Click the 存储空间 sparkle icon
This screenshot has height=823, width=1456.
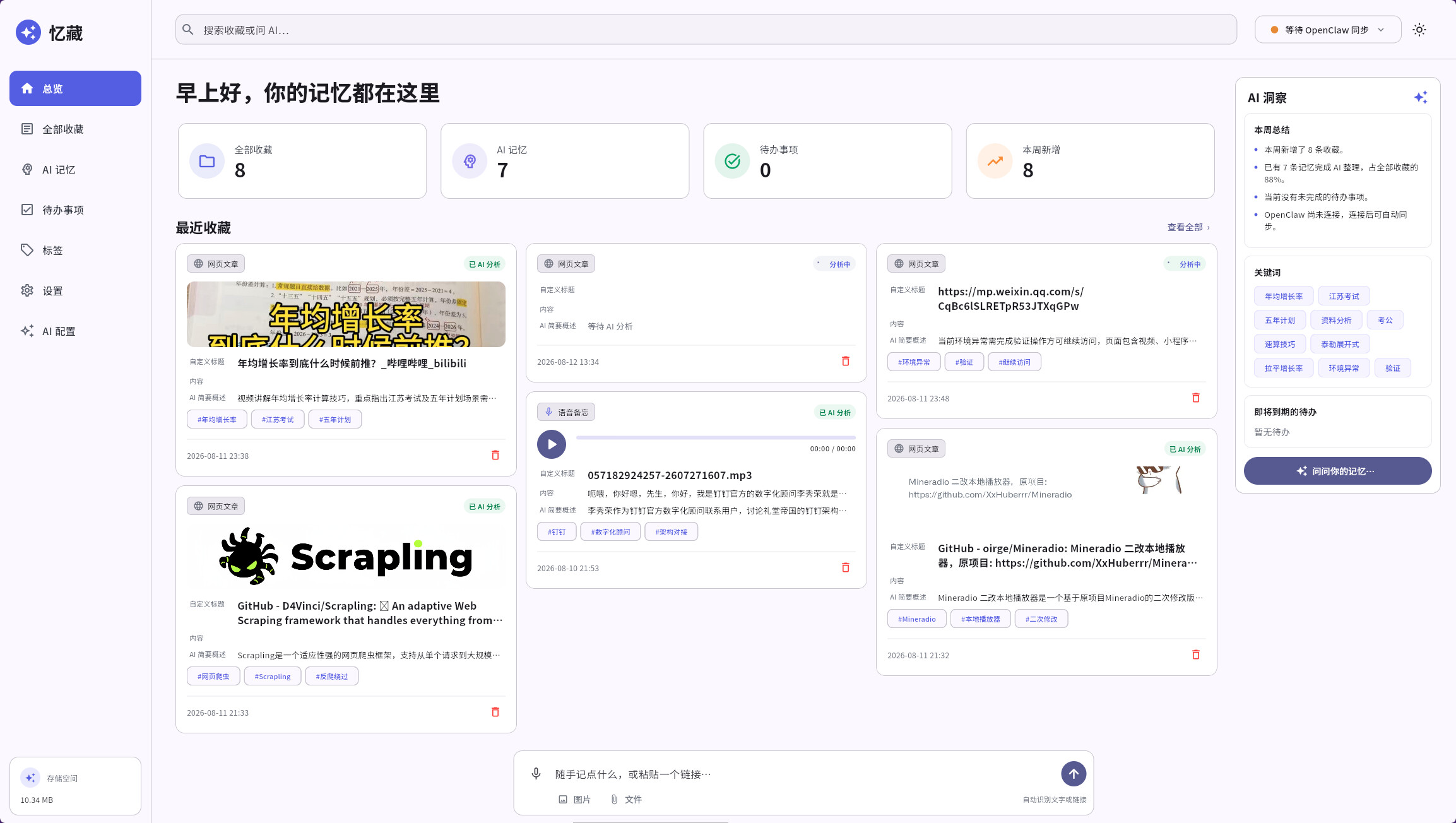pos(30,778)
